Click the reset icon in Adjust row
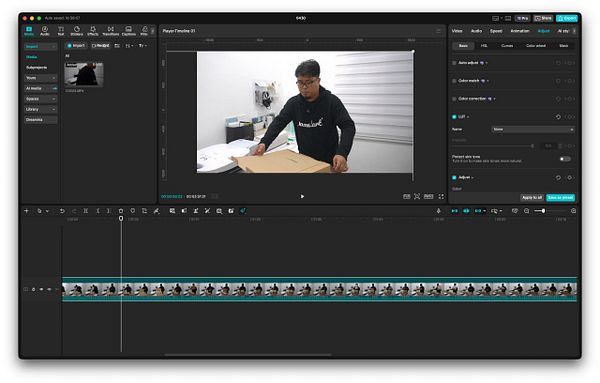Image resolution: width=600 pixels, height=383 pixels. [558, 178]
